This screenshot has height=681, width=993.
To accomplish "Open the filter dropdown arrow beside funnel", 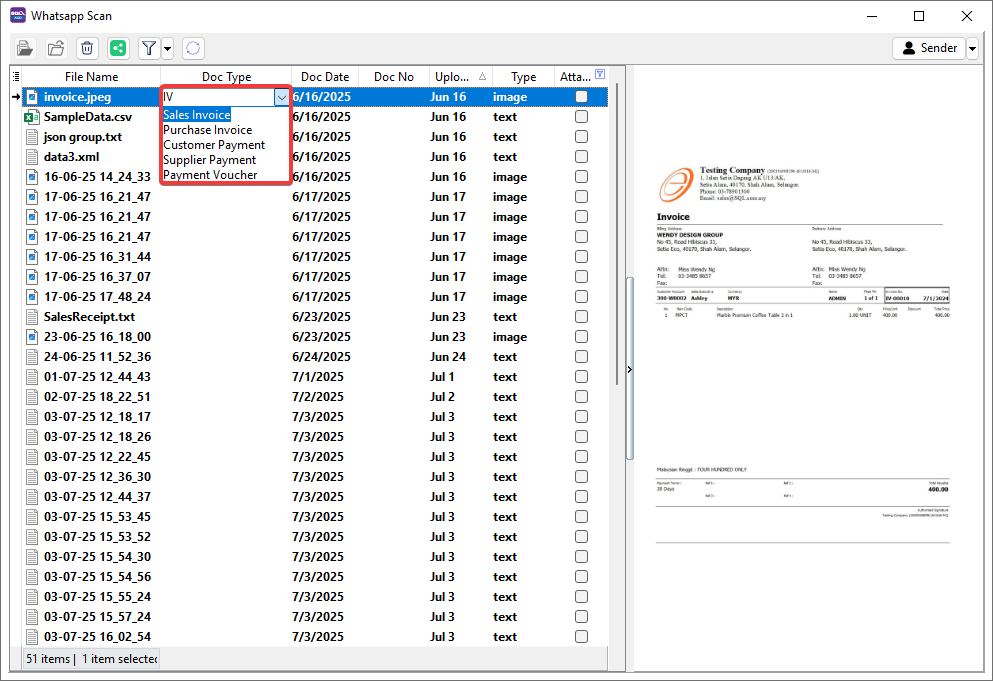I will point(167,48).
